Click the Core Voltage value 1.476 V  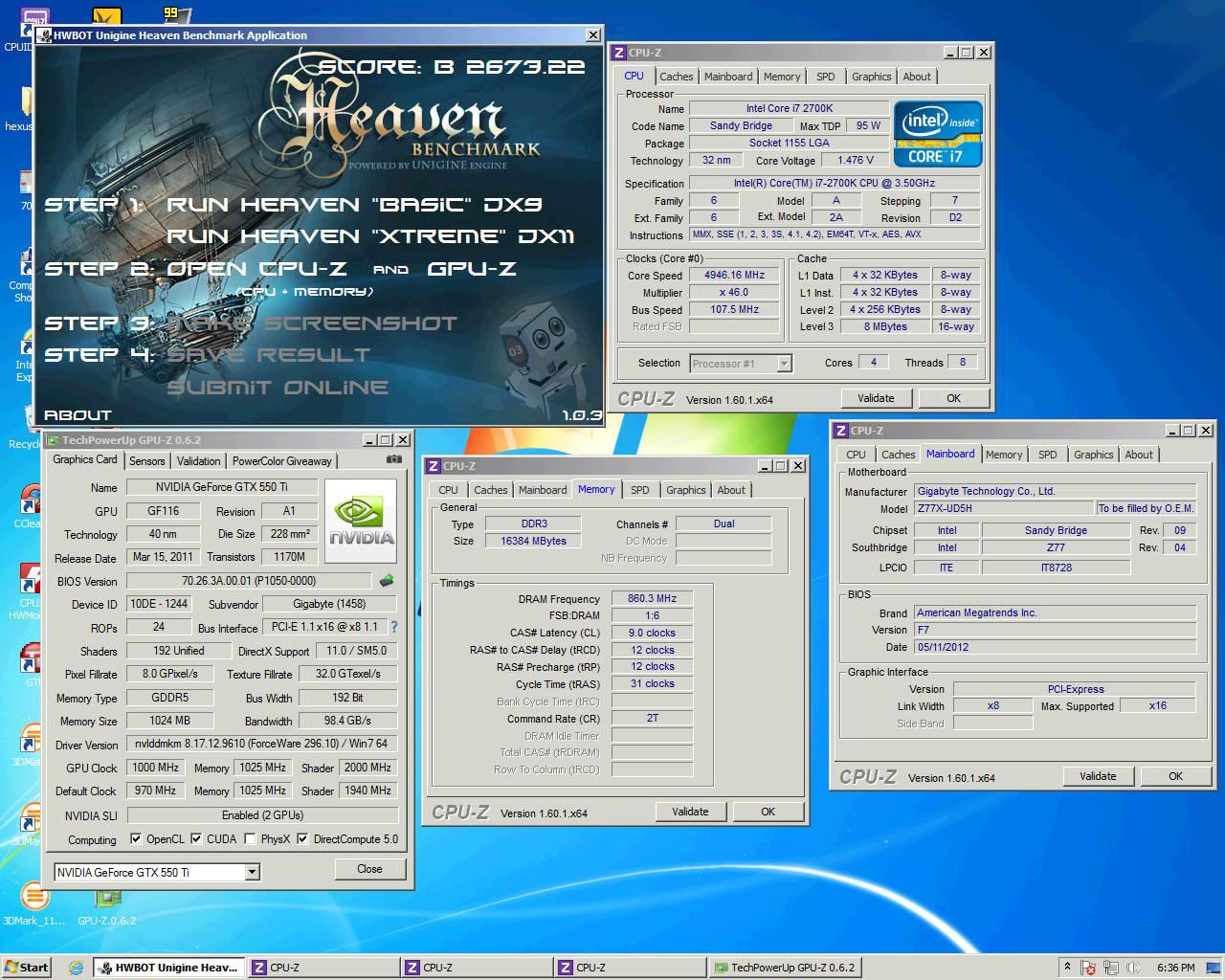tap(856, 161)
